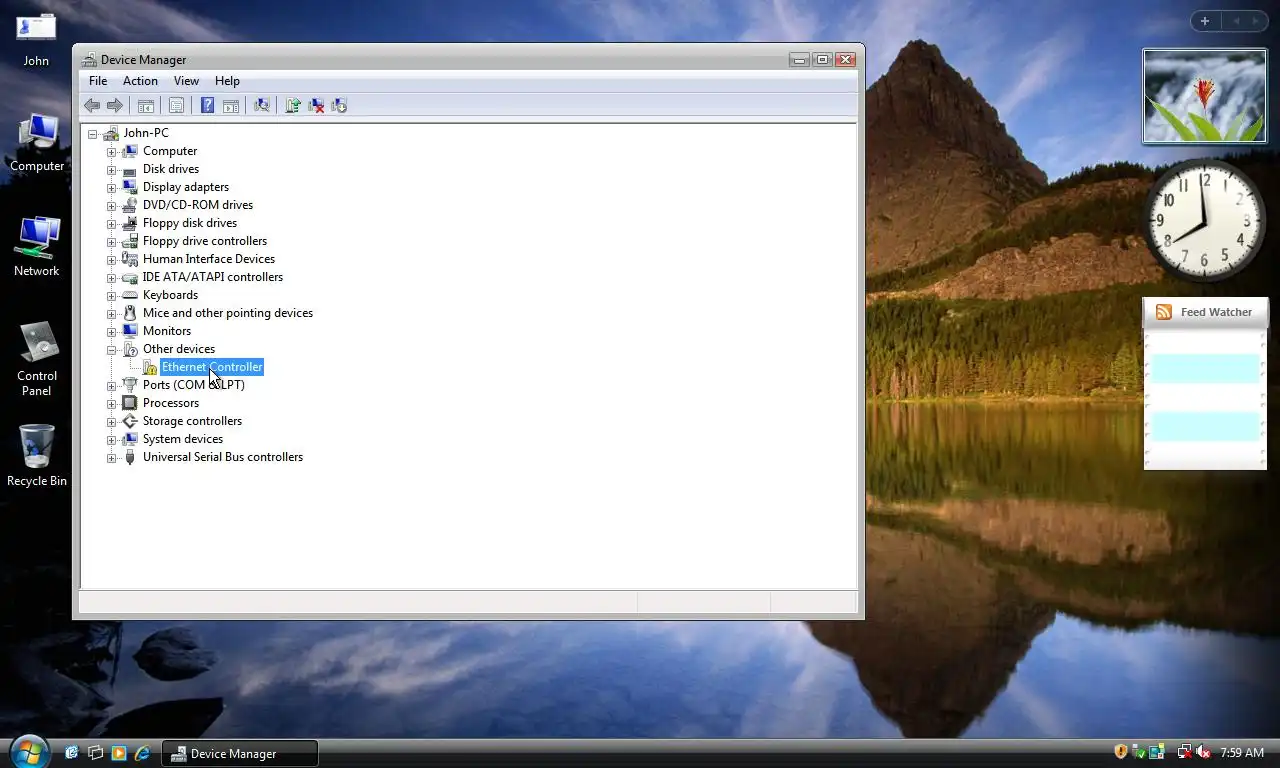Collapse the Other devices category
Viewport: 1280px width, 768px height.
(112, 349)
